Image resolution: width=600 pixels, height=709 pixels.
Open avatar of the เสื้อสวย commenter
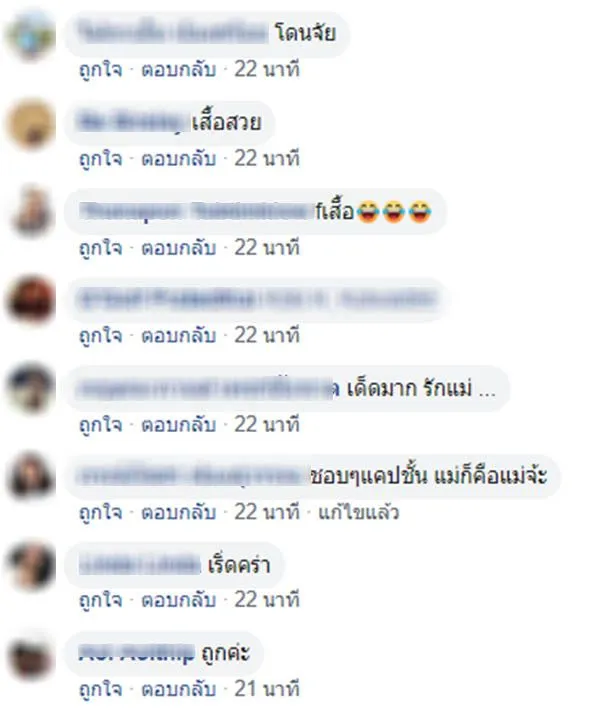click(x=31, y=124)
